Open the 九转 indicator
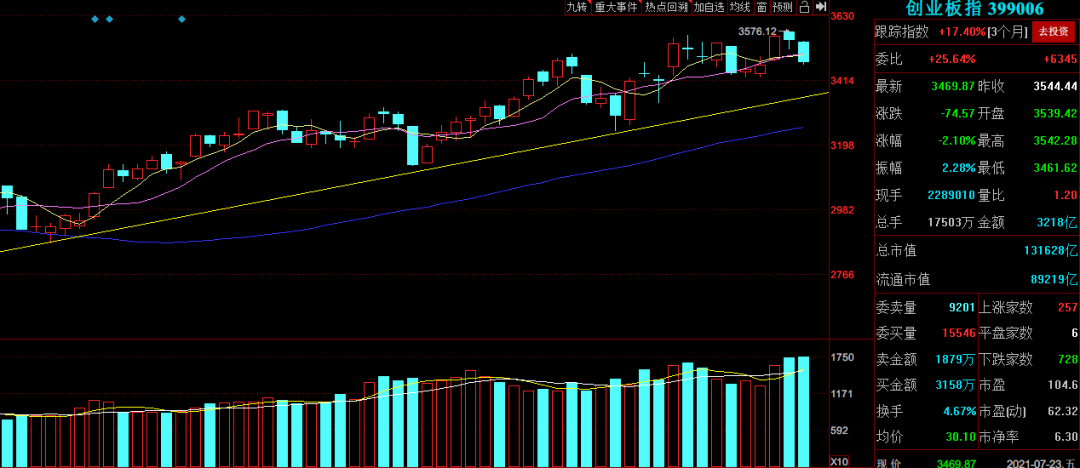Viewport: 1080px width, 468px height. pyautogui.click(x=577, y=7)
